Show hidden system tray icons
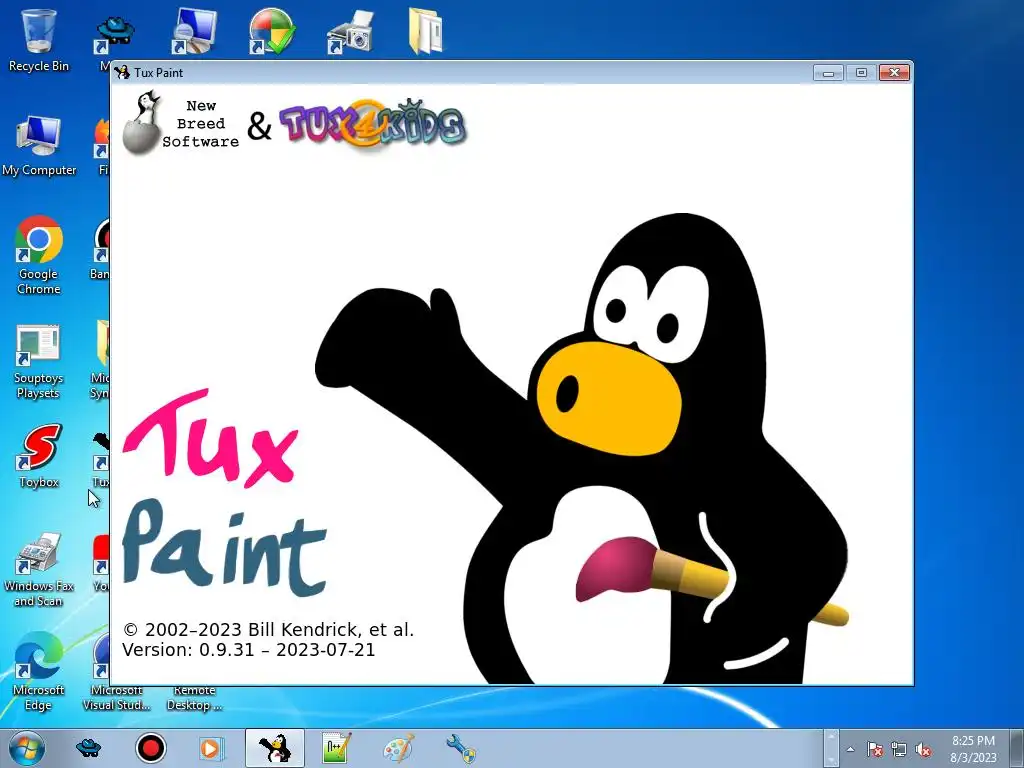This screenshot has width=1024, height=768. [850, 749]
